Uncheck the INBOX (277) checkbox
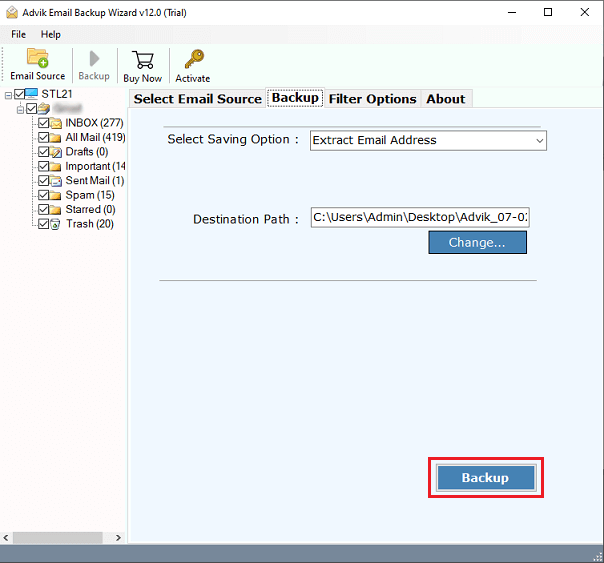604x563 pixels. coord(44,123)
